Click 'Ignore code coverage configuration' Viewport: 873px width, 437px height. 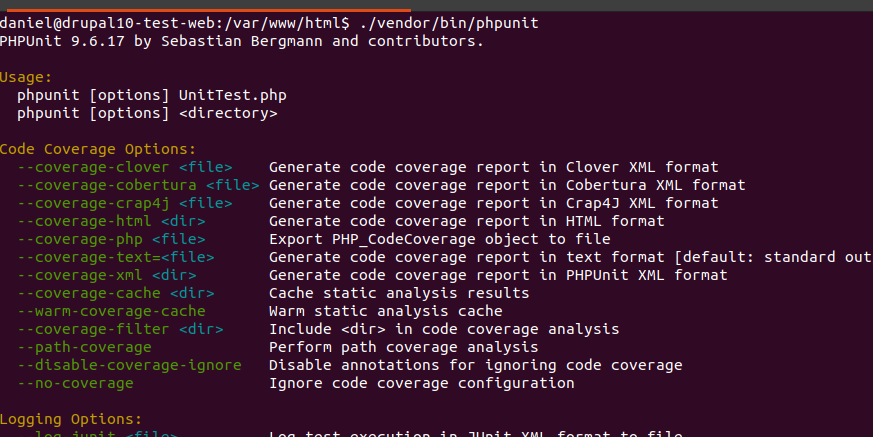click(x=421, y=383)
